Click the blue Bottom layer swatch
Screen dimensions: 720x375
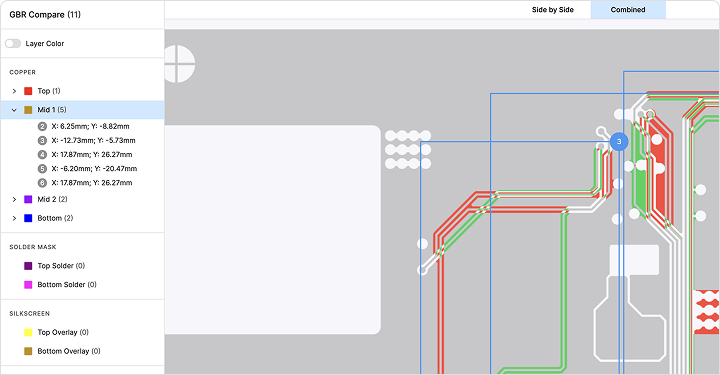(28, 218)
